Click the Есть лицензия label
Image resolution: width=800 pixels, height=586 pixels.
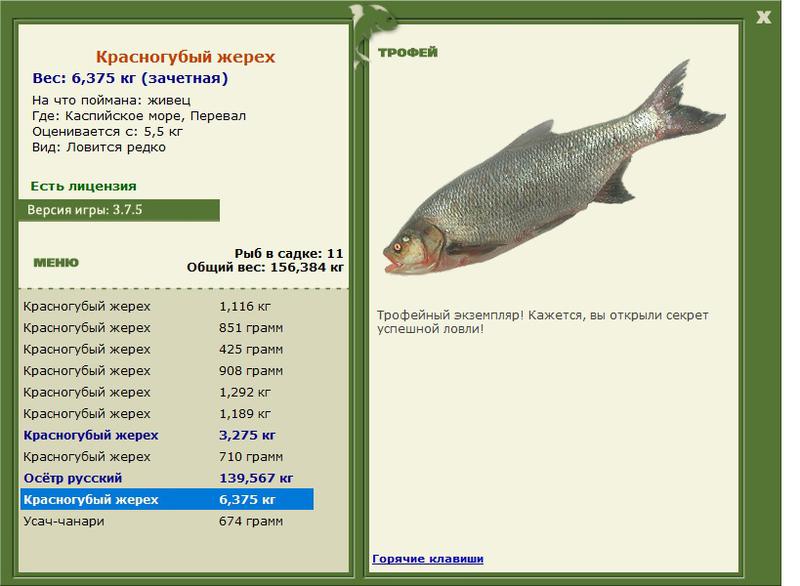tap(83, 186)
